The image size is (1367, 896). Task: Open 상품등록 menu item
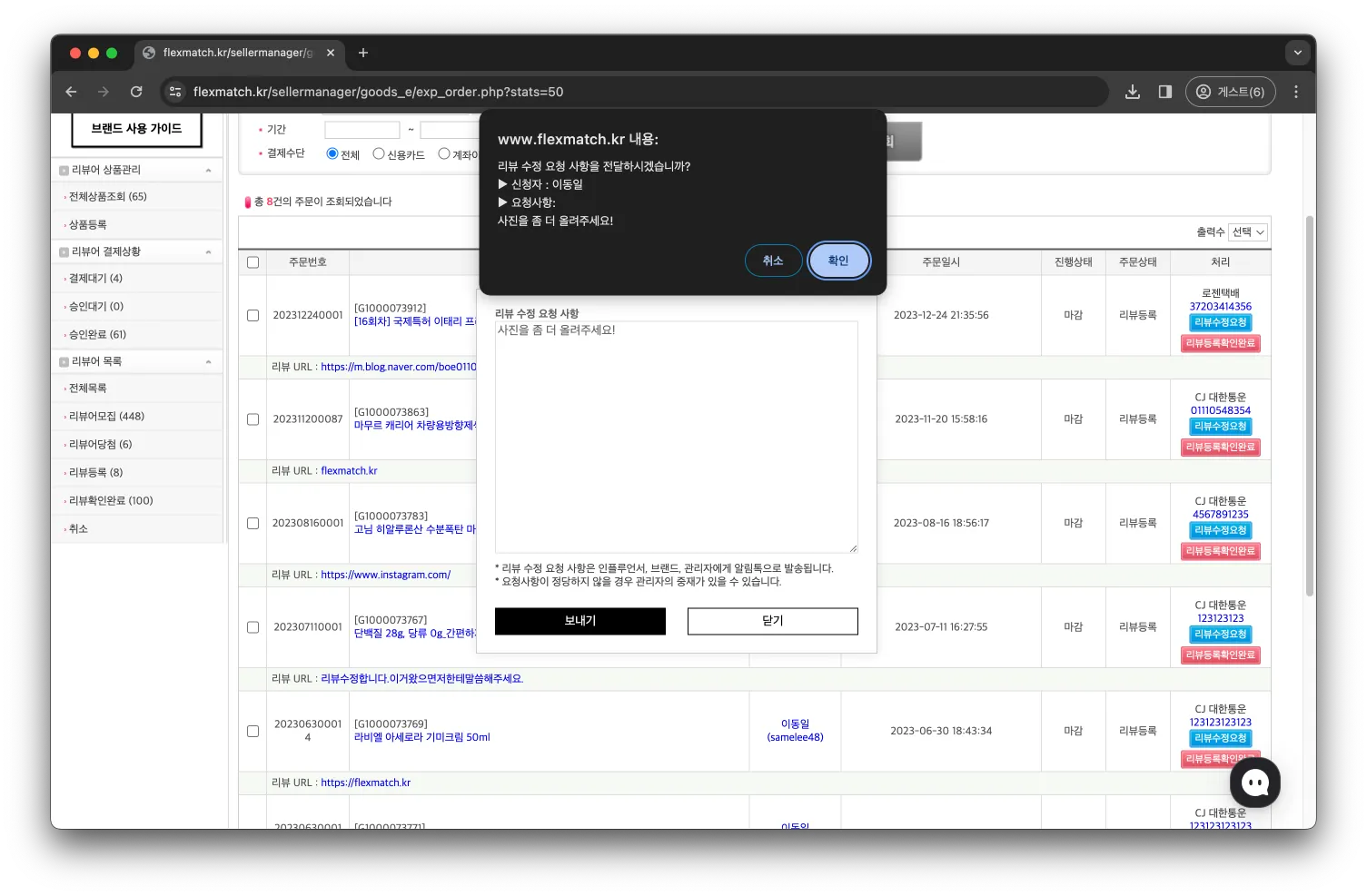coord(88,224)
